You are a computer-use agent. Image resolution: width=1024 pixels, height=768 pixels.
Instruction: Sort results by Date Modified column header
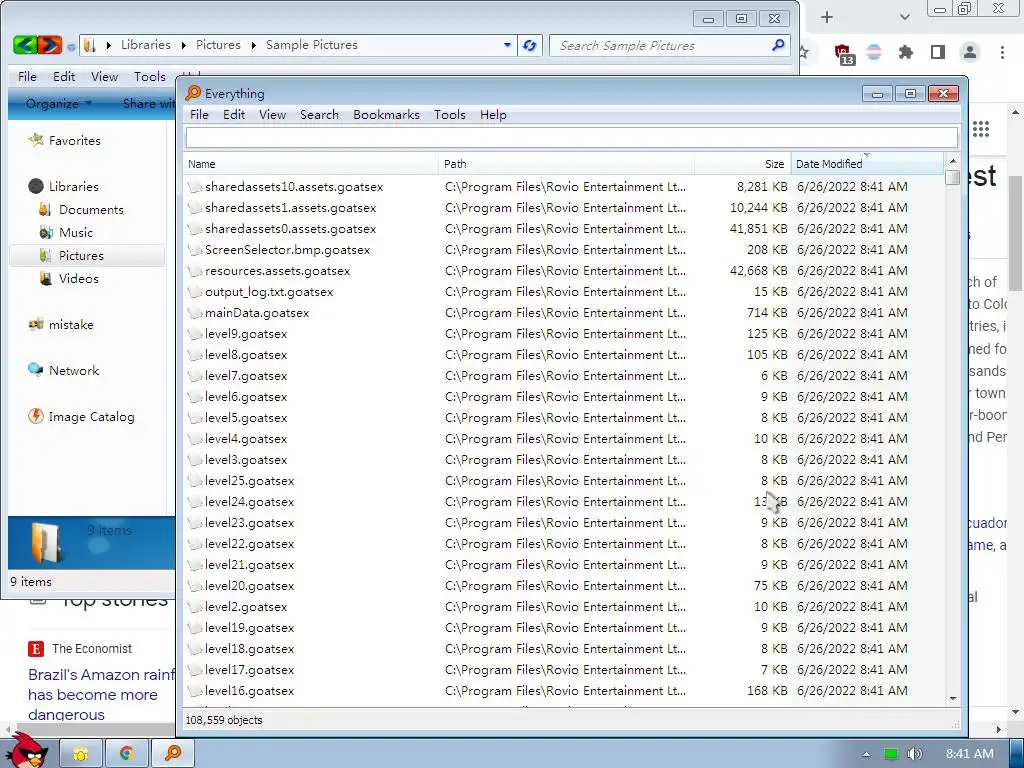point(867,164)
